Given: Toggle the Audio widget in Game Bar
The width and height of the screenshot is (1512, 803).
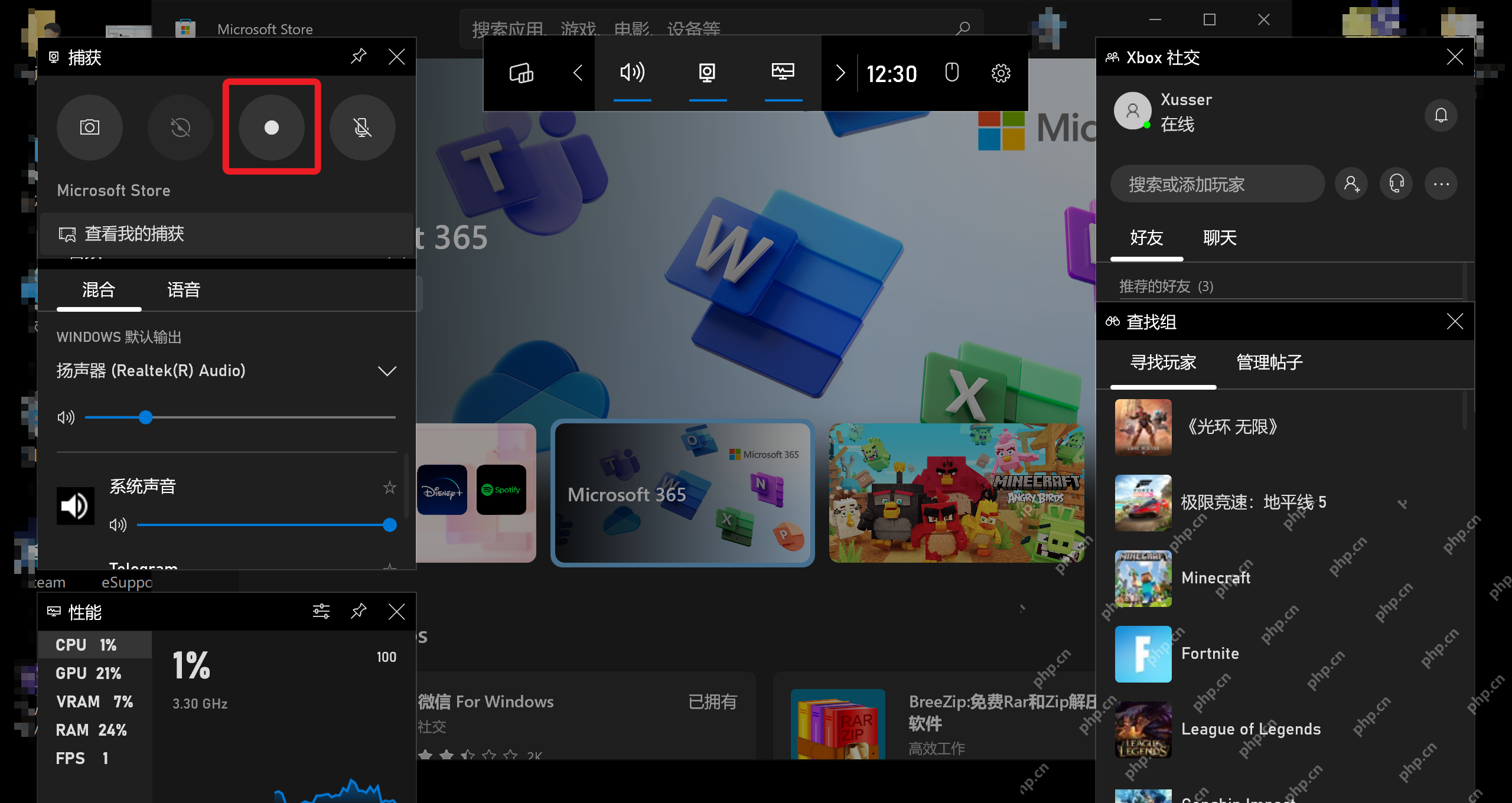Looking at the screenshot, I should [632, 73].
